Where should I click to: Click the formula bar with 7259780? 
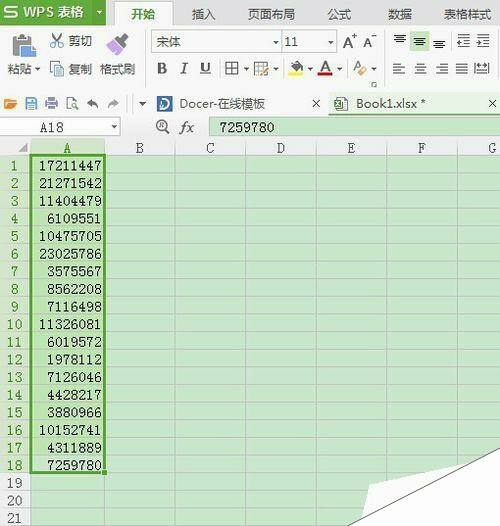point(354,127)
